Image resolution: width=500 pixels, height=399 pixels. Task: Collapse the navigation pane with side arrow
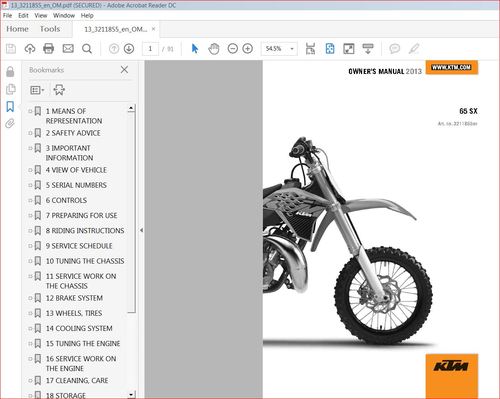pyautogui.click(x=141, y=230)
